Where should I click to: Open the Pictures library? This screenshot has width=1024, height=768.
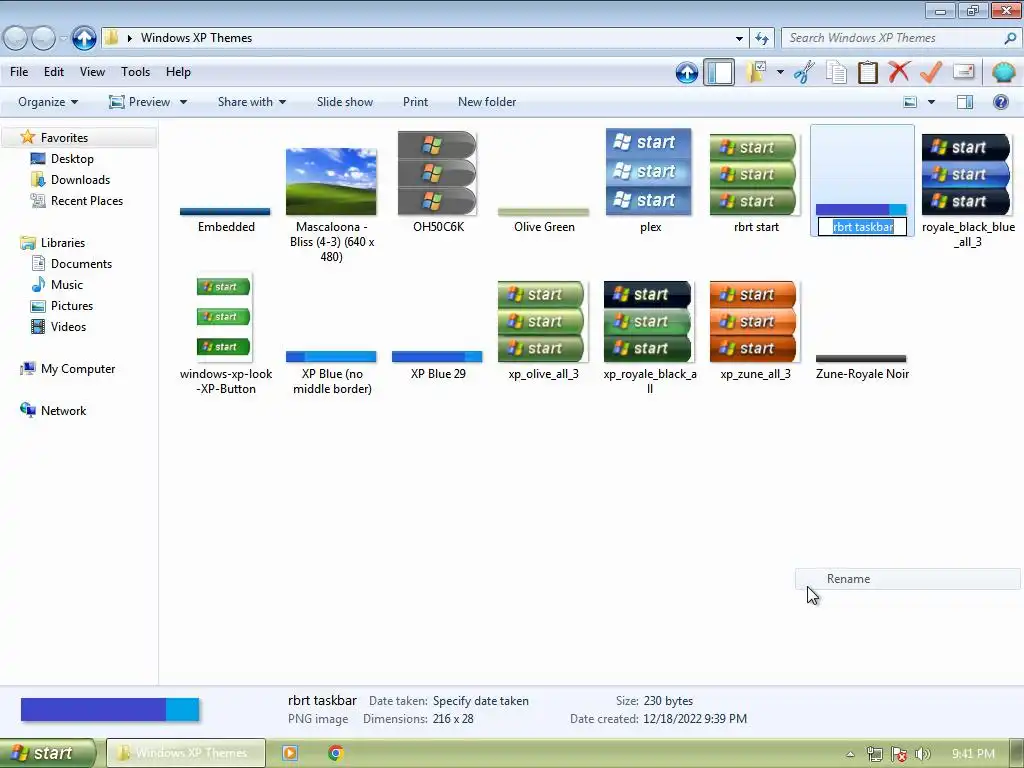click(72, 306)
